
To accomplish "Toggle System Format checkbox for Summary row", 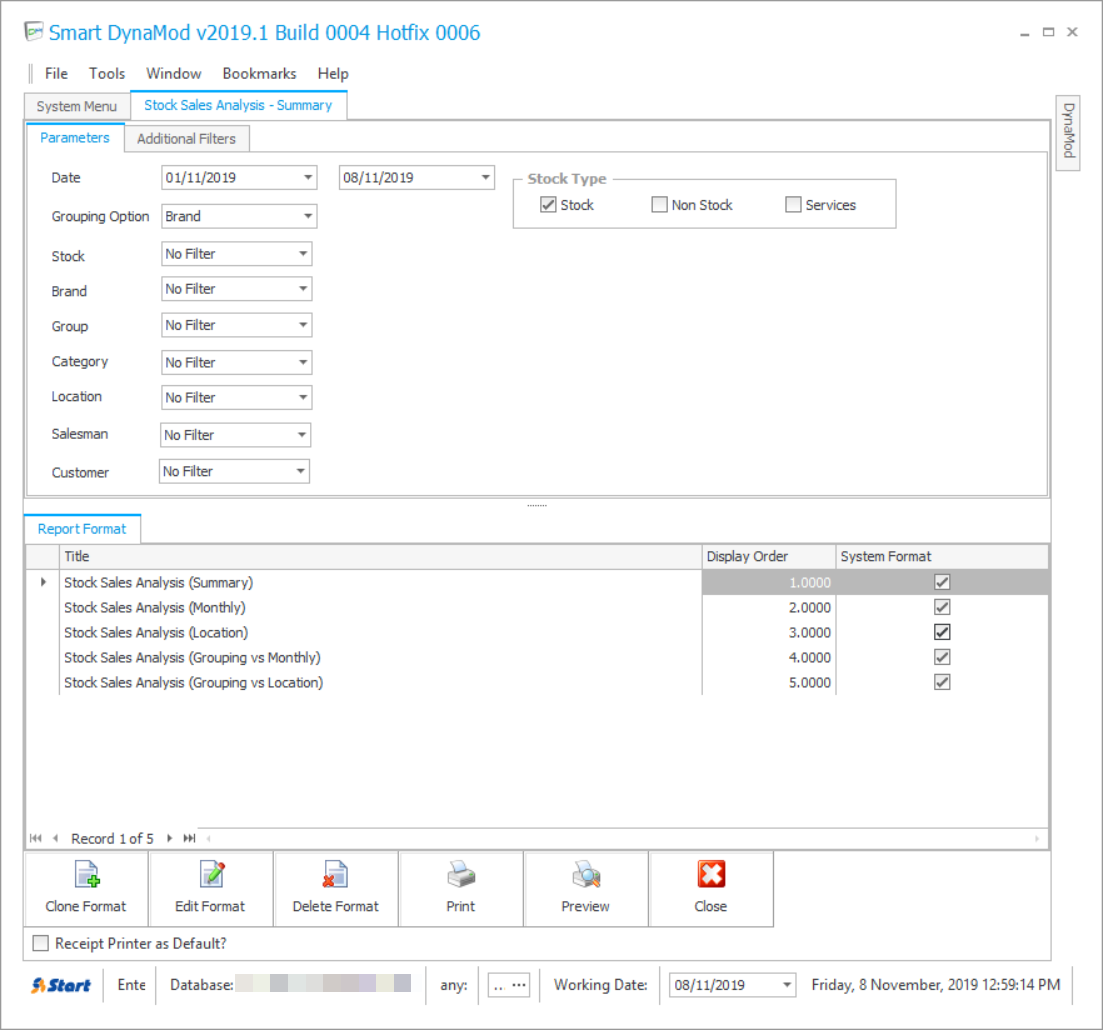I will click(x=942, y=583).
